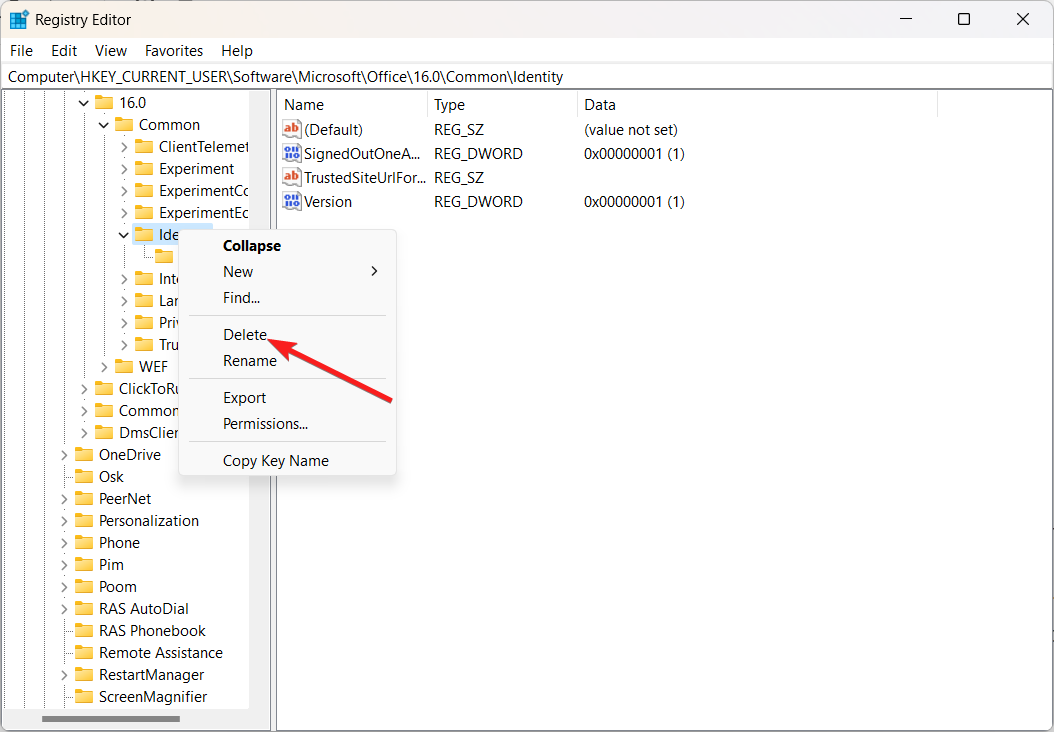This screenshot has width=1054, height=732.
Task: Expand the RestartManager key chevron
Action: point(65,675)
